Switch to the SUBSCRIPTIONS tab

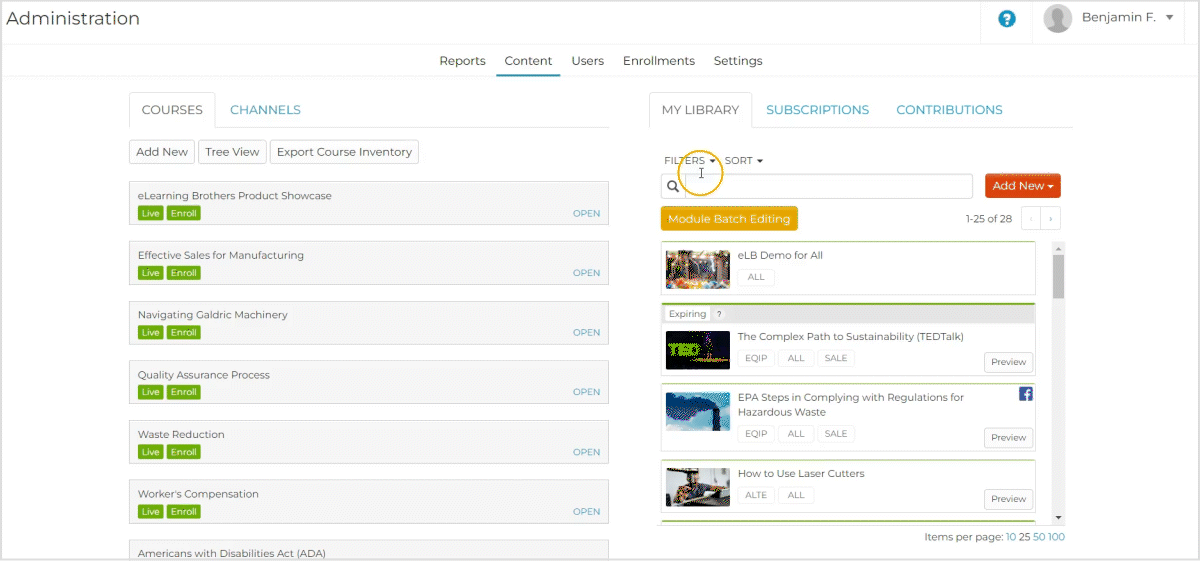817,110
